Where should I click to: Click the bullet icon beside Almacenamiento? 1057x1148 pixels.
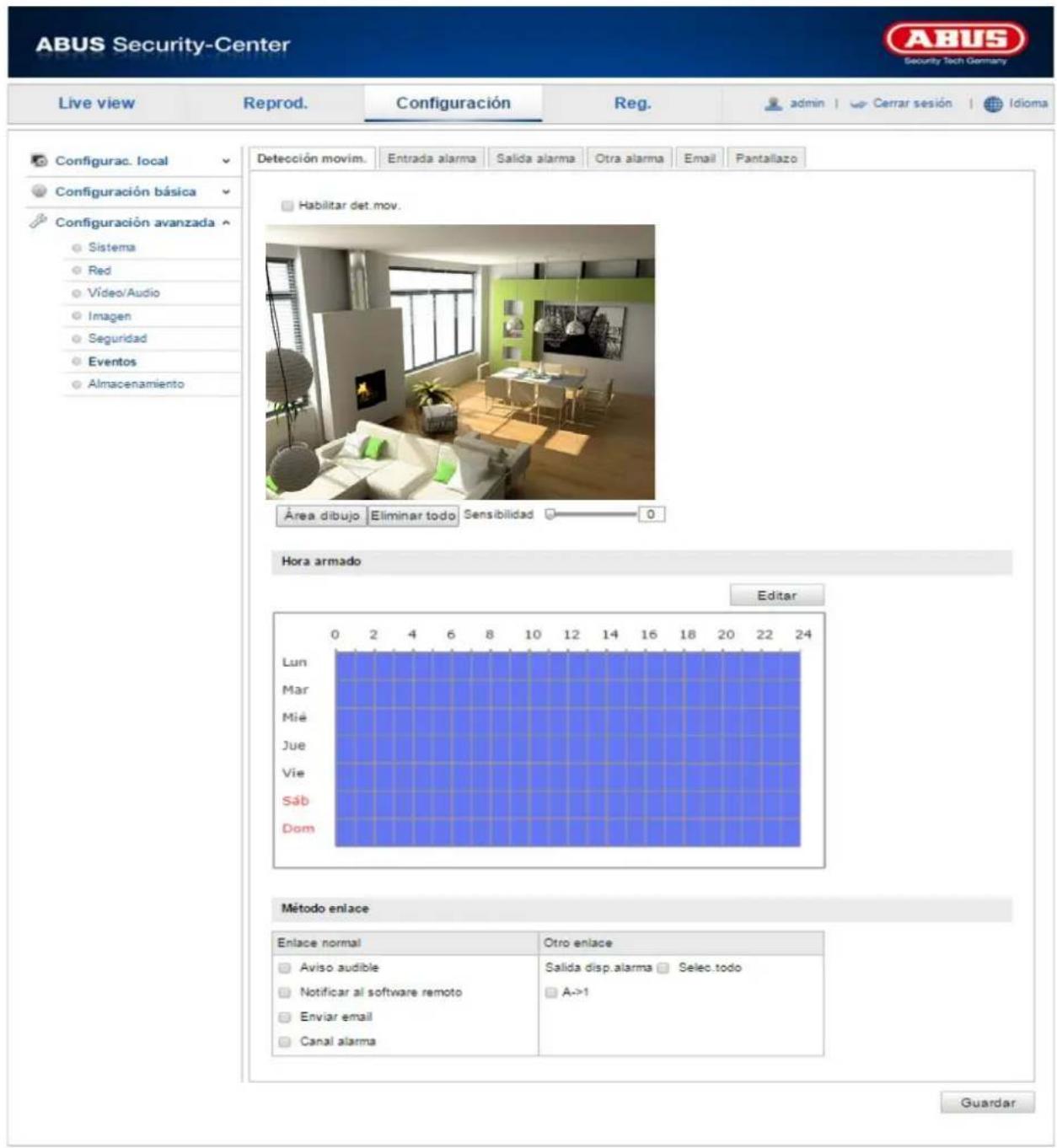[77, 384]
